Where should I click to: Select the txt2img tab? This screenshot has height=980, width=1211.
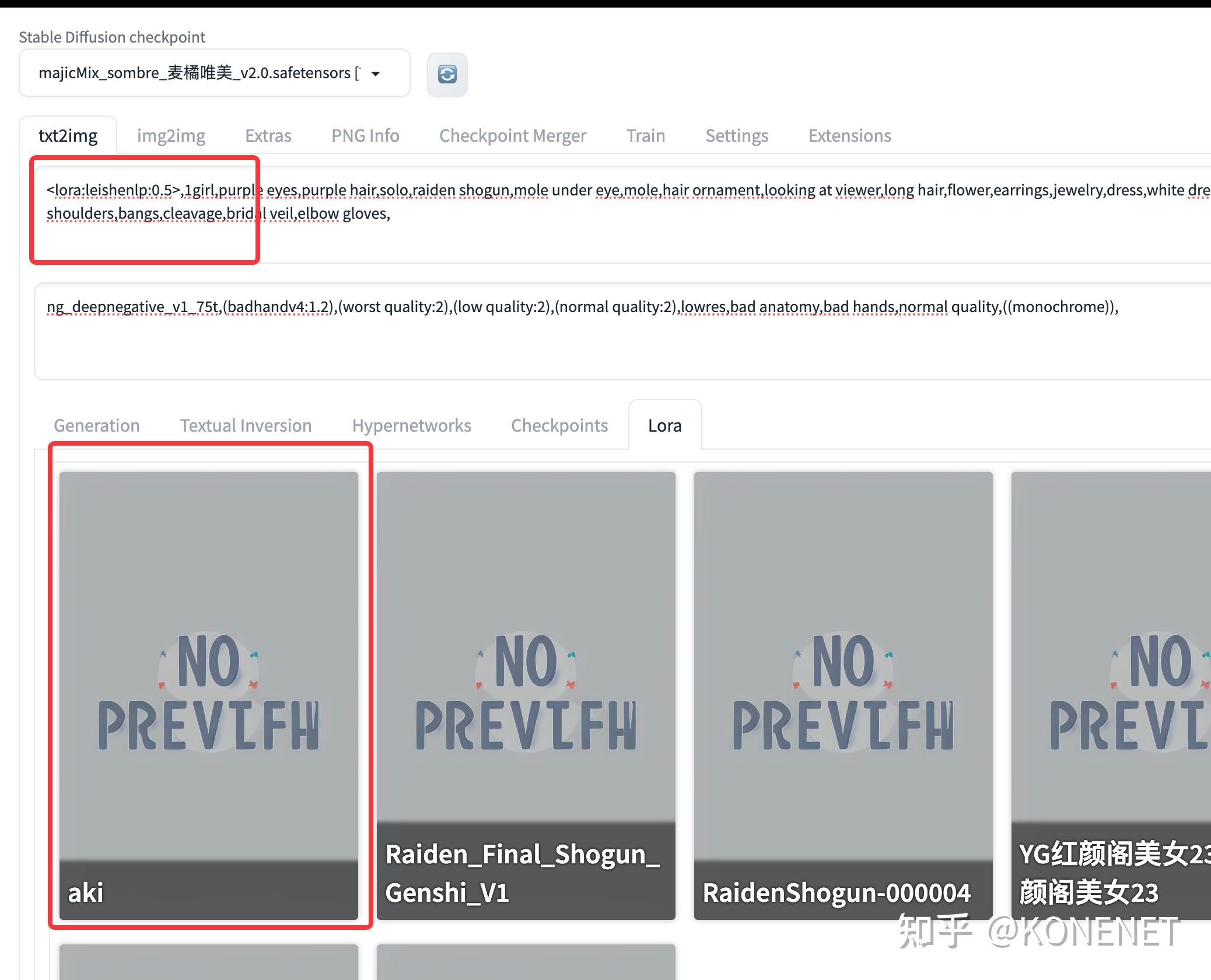[x=68, y=135]
